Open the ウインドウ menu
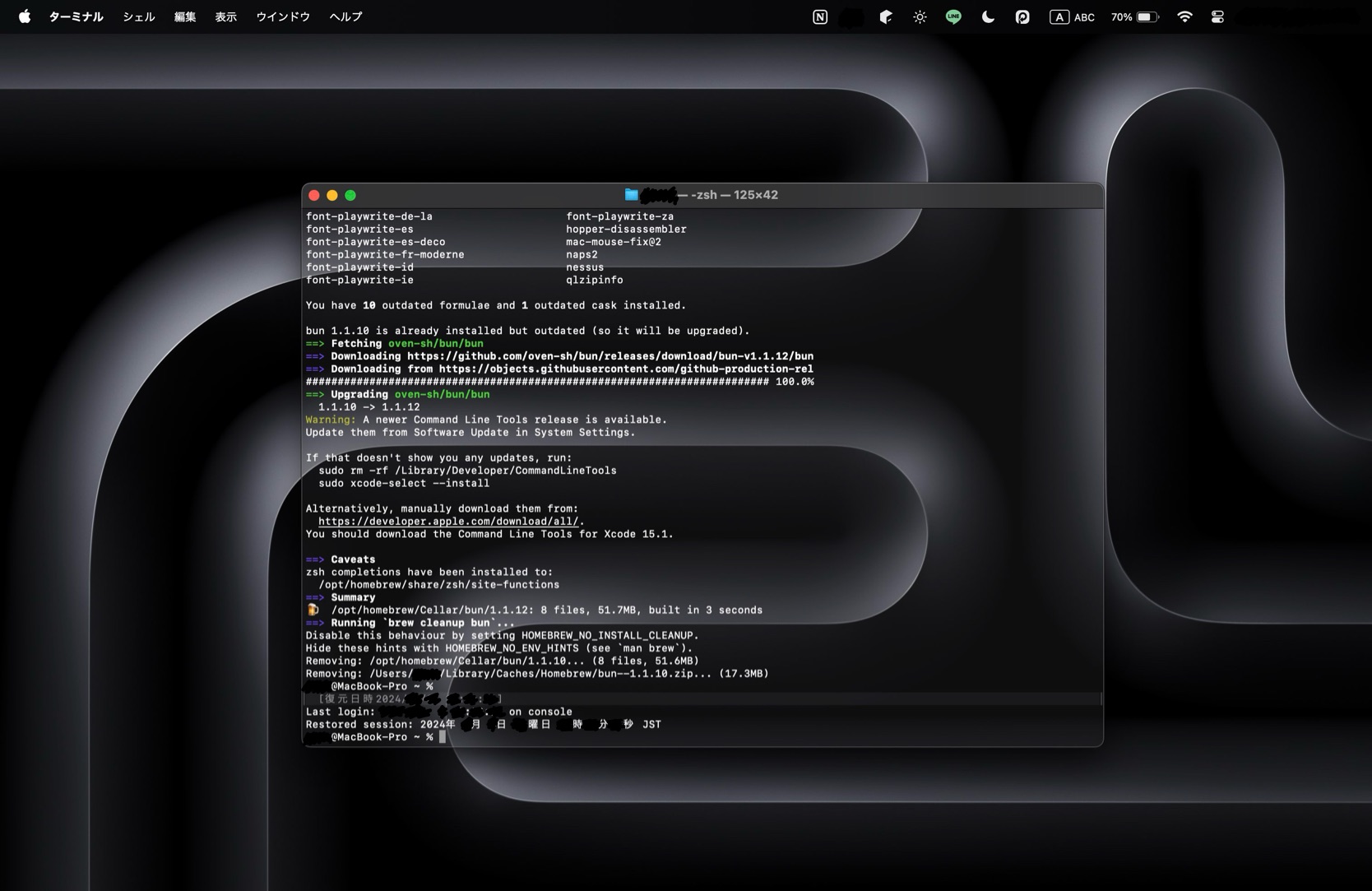Screen dimensions: 1372x891 coord(283,16)
